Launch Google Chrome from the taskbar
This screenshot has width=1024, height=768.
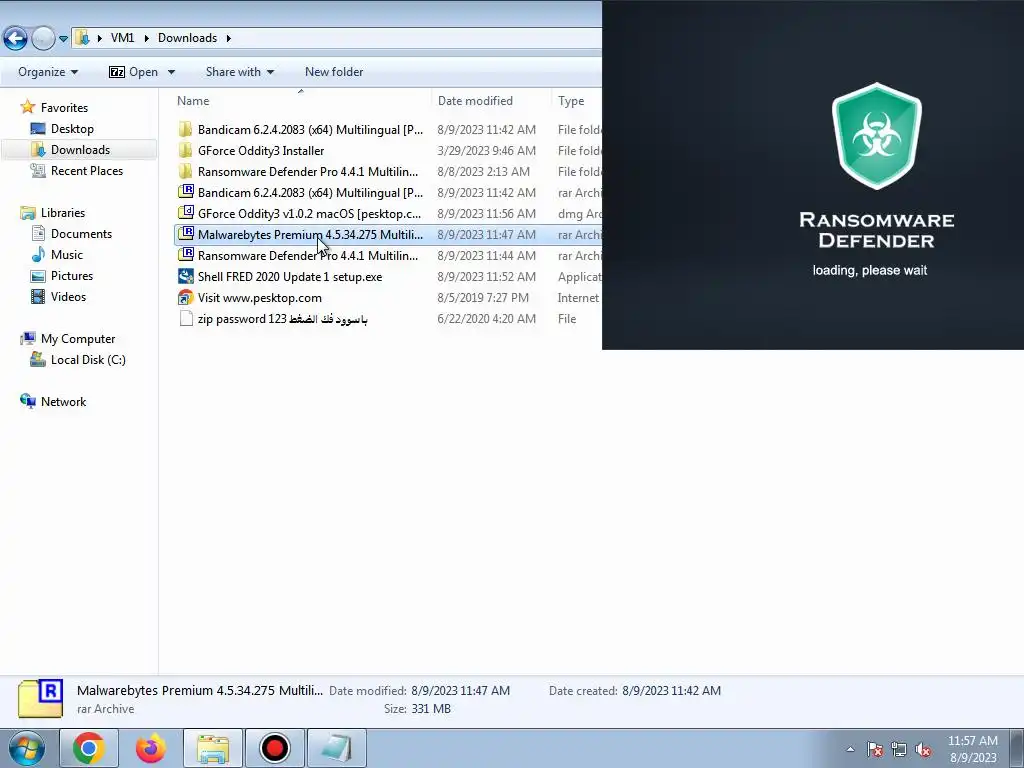89,748
